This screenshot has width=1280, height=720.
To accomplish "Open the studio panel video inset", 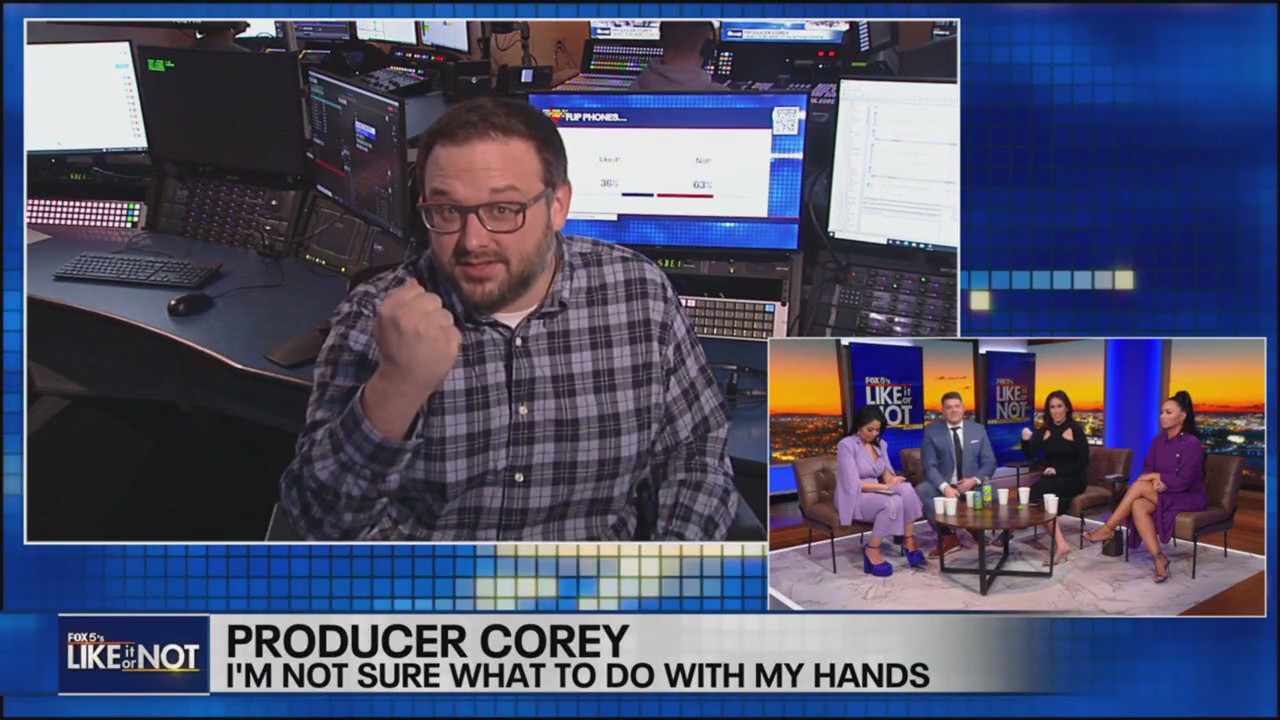I will tap(1016, 475).
